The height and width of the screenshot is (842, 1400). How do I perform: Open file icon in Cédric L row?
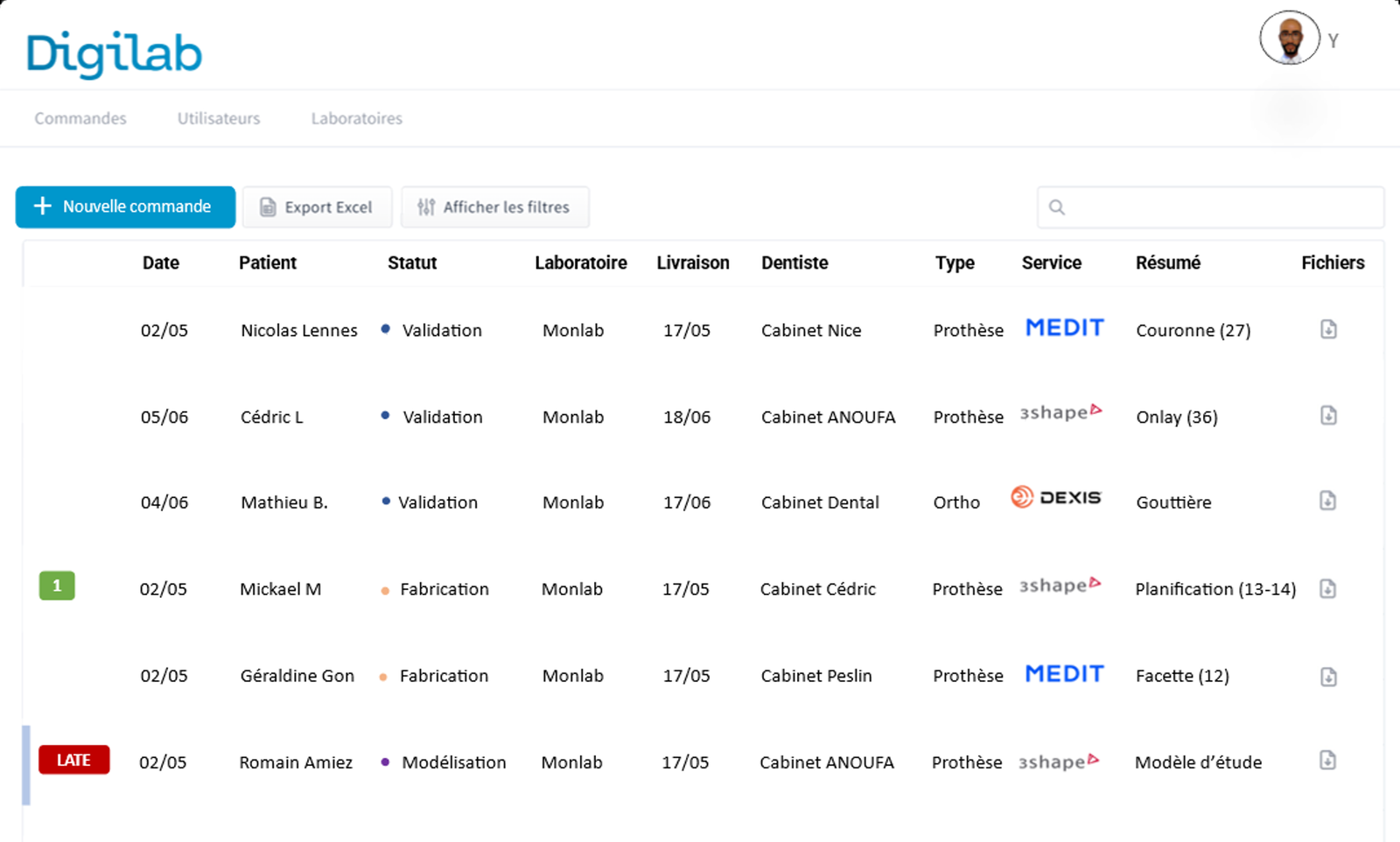click(1328, 416)
